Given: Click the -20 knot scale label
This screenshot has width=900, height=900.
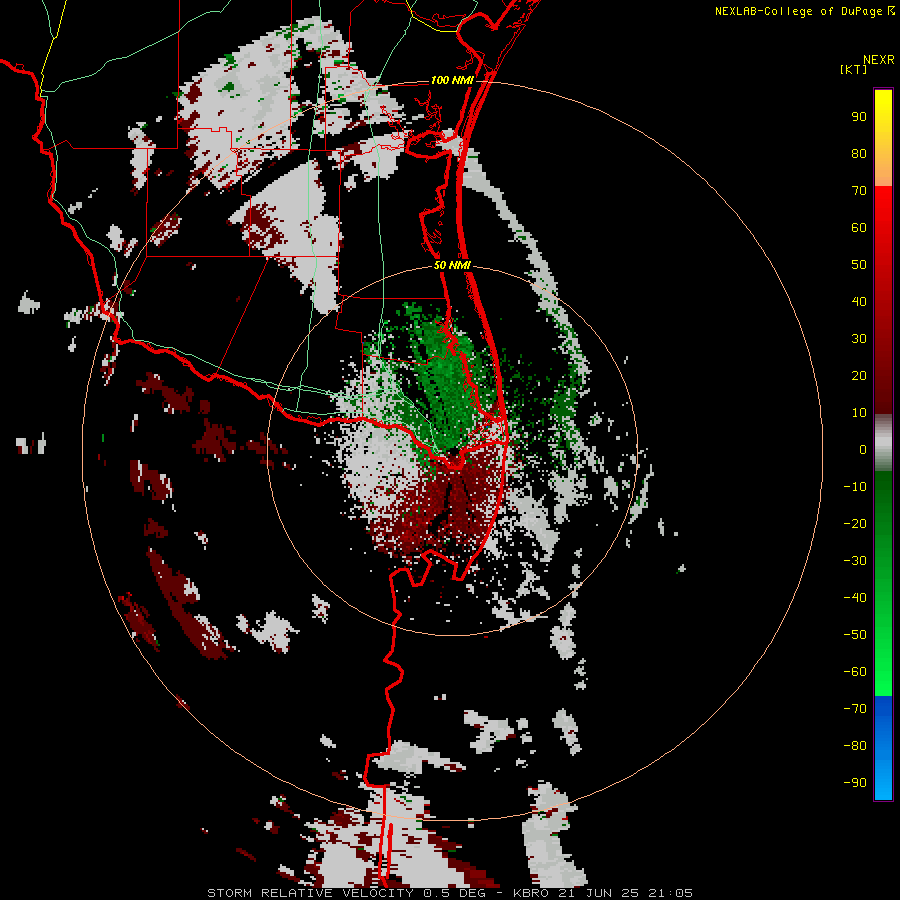Looking at the screenshot, I should tap(855, 523).
